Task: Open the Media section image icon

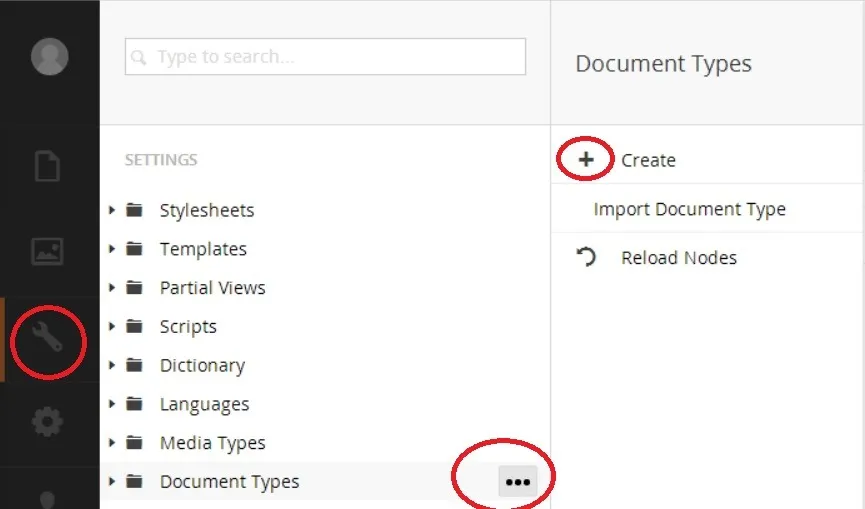Action: coord(48,250)
